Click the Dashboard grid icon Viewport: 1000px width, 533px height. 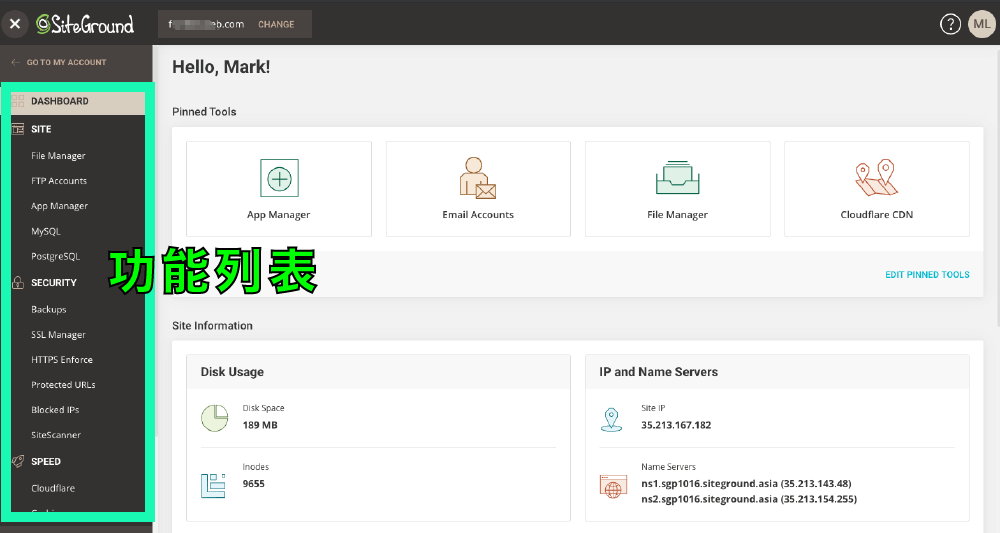(18, 101)
